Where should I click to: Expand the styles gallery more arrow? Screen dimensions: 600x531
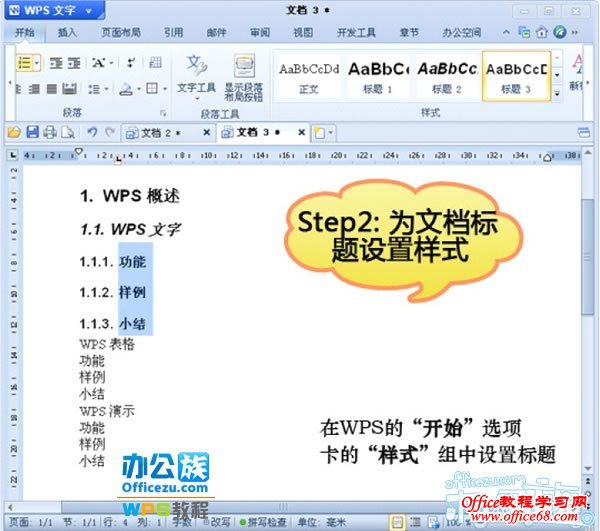pyautogui.click(x=557, y=93)
